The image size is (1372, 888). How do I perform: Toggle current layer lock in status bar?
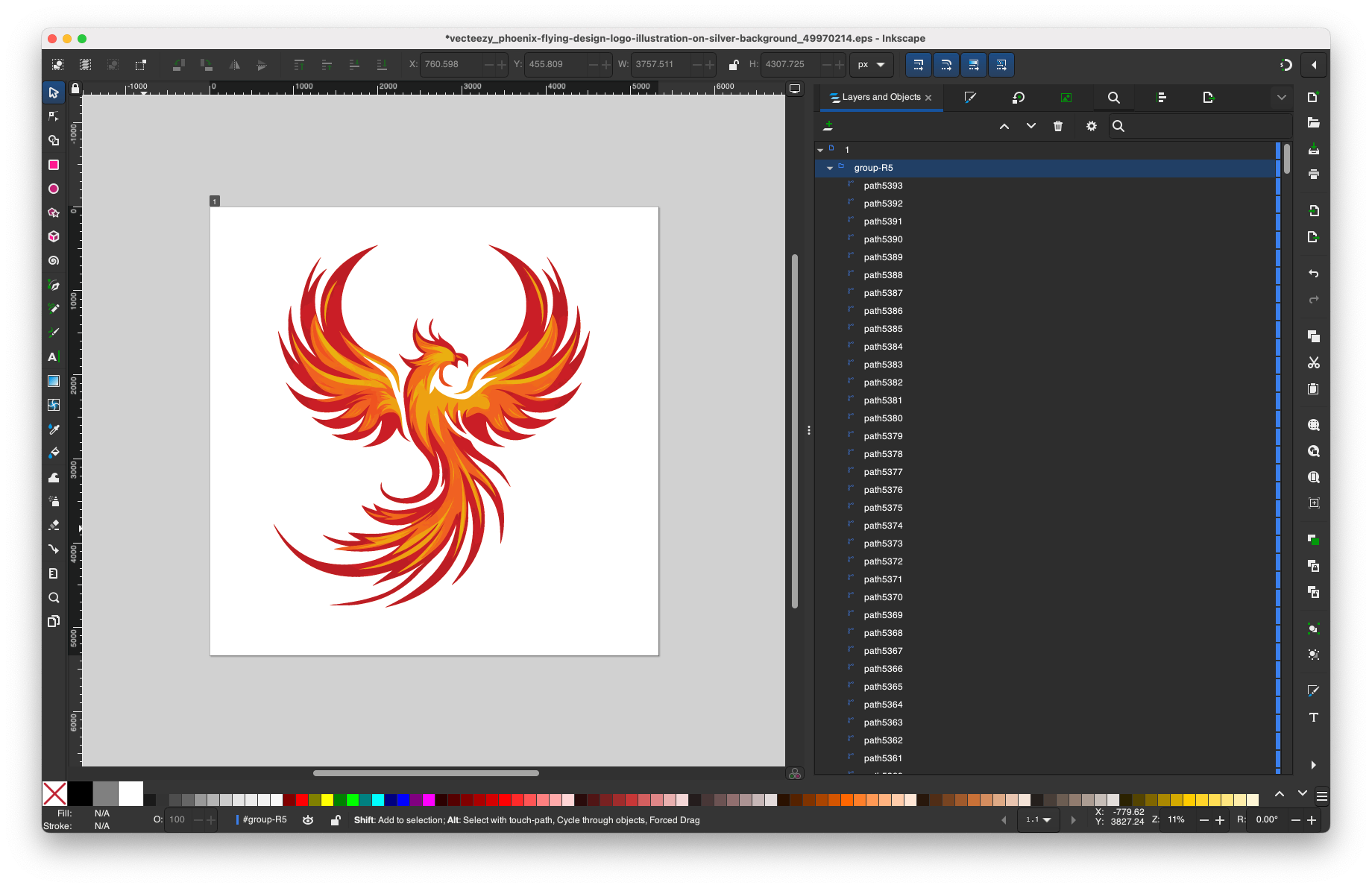(336, 820)
